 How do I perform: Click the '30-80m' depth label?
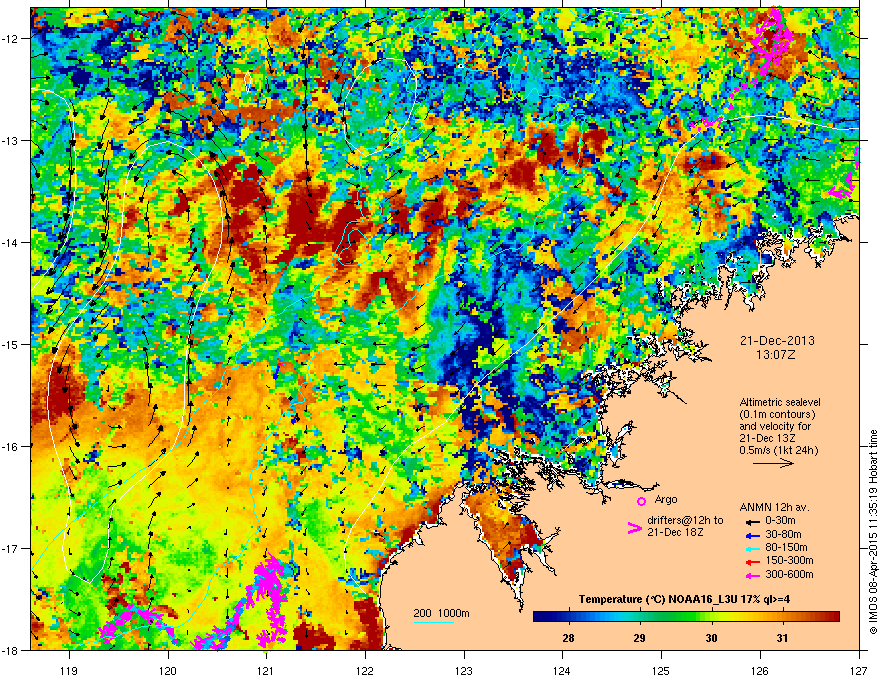[783, 534]
